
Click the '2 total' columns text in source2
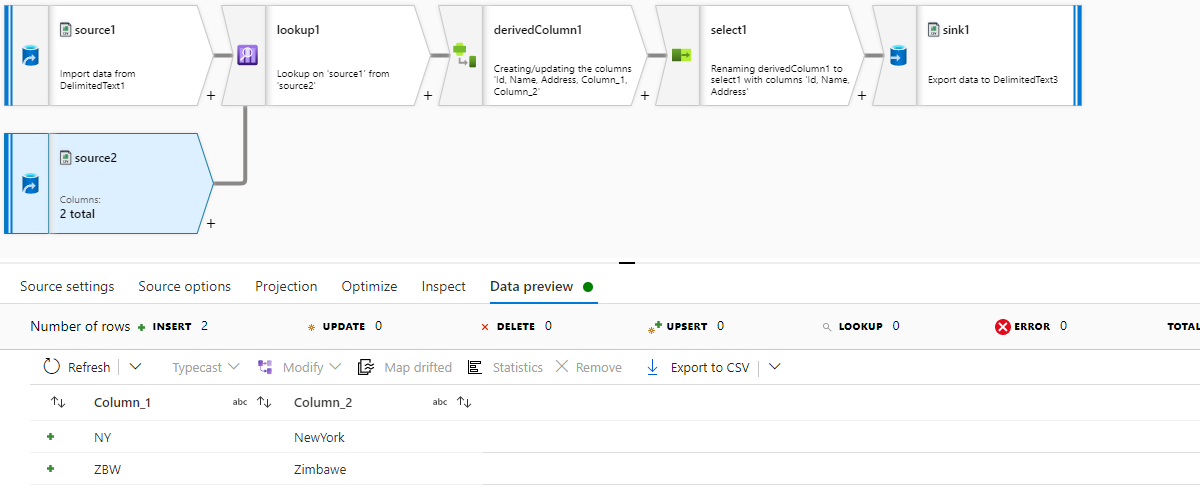(x=77, y=213)
